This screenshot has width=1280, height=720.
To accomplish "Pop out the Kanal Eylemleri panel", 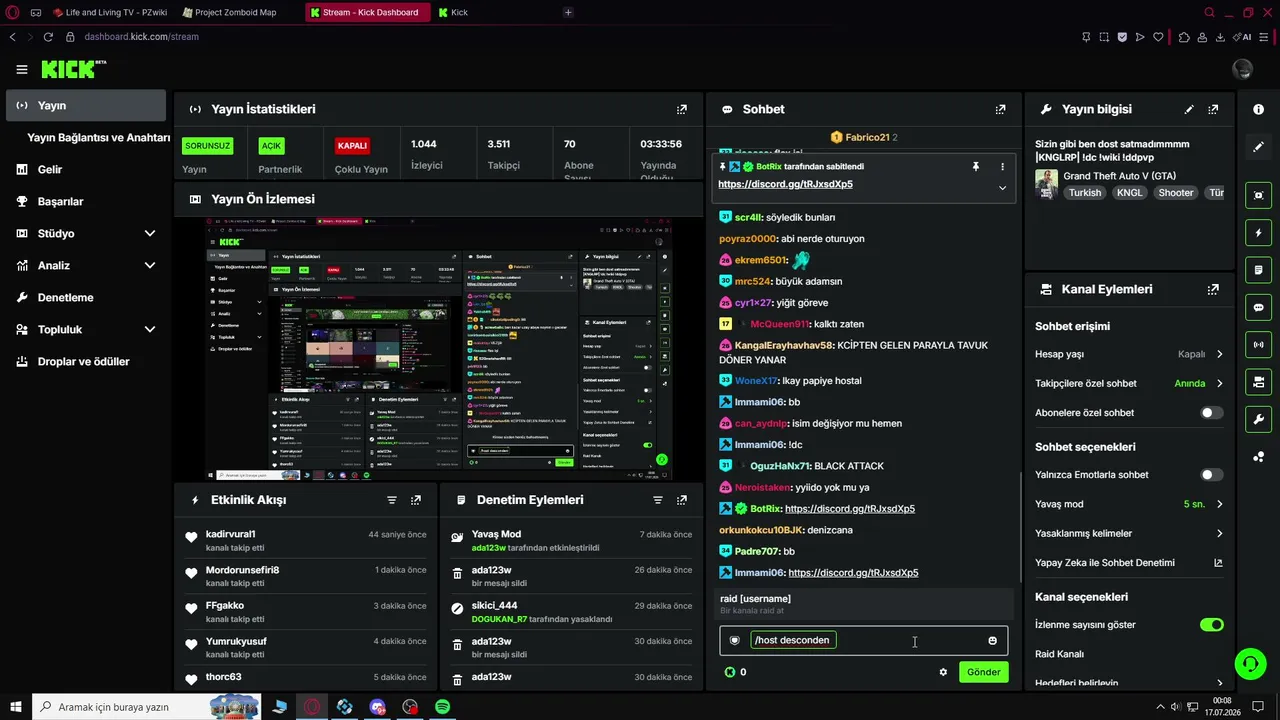I will pyautogui.click(x=1213, y=289).
